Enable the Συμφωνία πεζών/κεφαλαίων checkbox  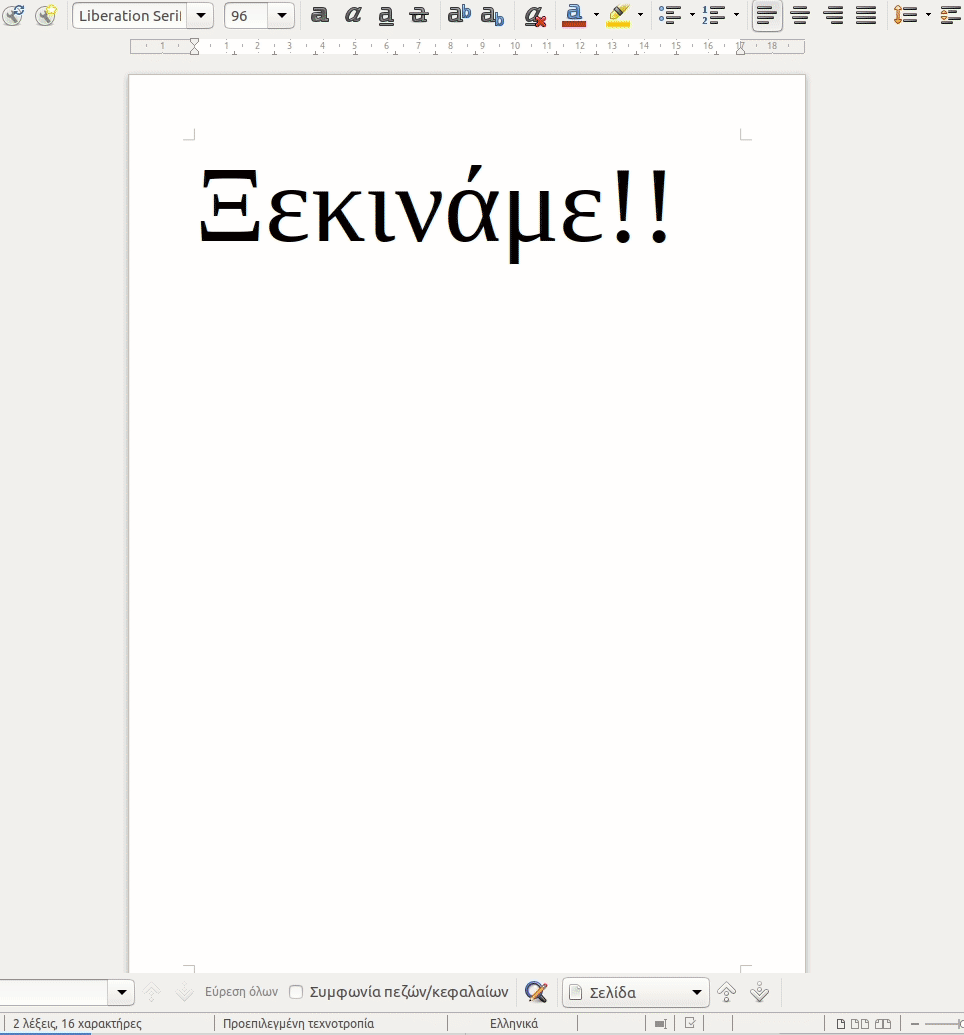(296, 991)
